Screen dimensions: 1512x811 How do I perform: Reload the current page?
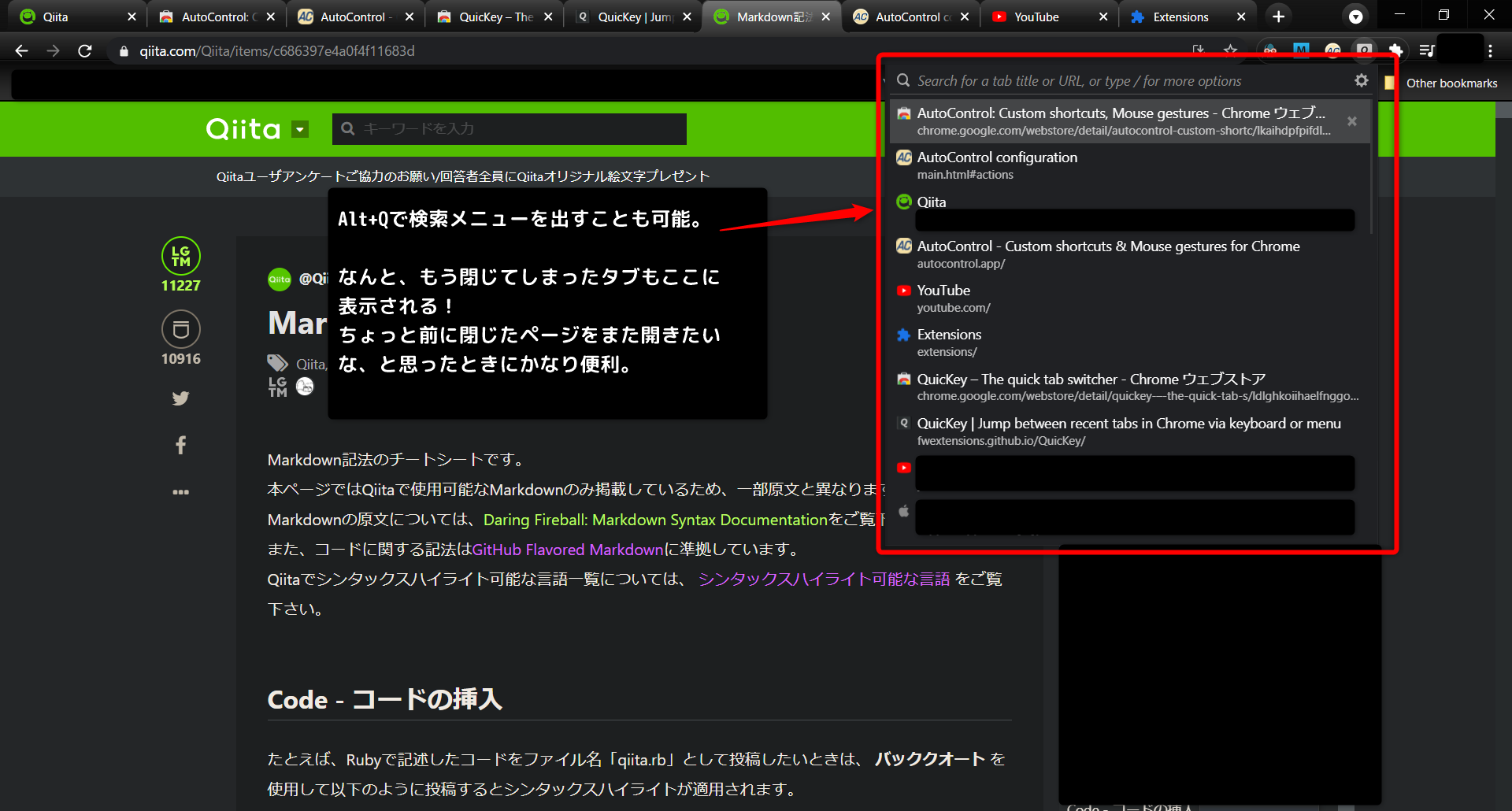pos(85,50)
